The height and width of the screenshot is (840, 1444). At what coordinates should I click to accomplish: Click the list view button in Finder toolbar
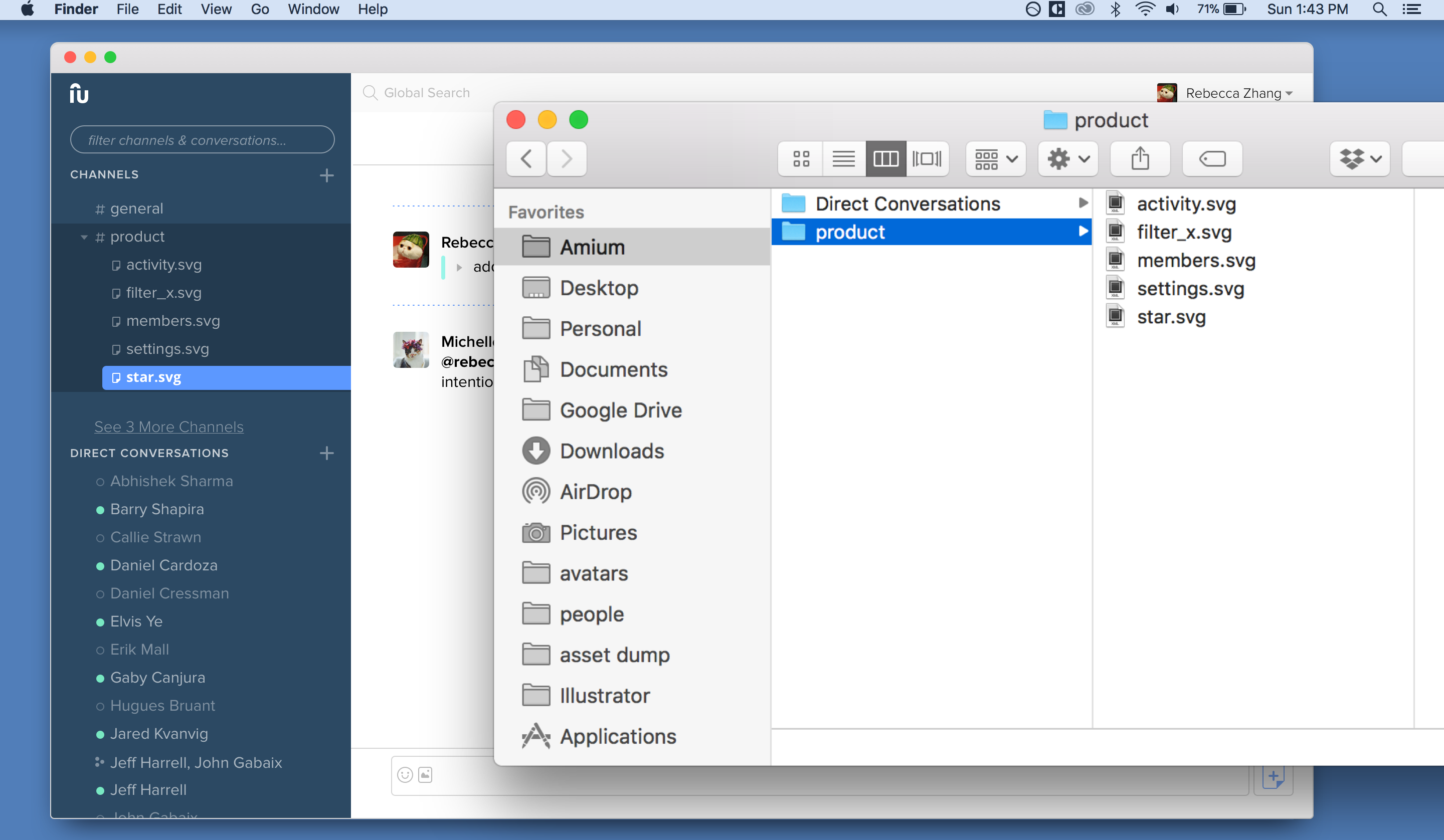click(842, 158)
